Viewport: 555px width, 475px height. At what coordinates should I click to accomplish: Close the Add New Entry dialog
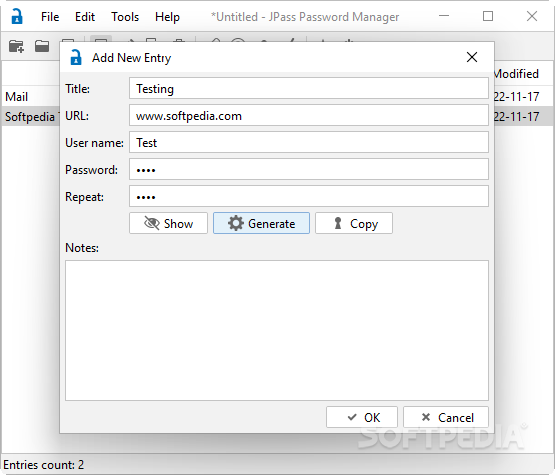472,57
